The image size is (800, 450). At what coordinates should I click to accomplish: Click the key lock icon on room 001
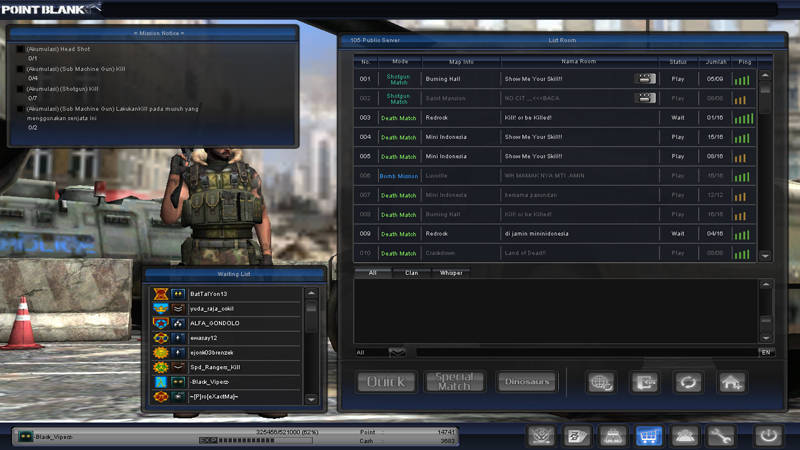click(645, 79)
